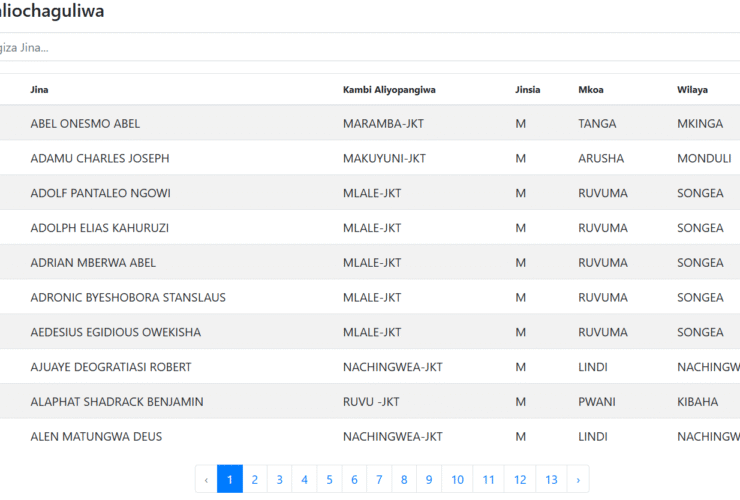Jump to page 7
Image resolution: width=740 pixels, height=500 pixels.
[x=379, y=480]
